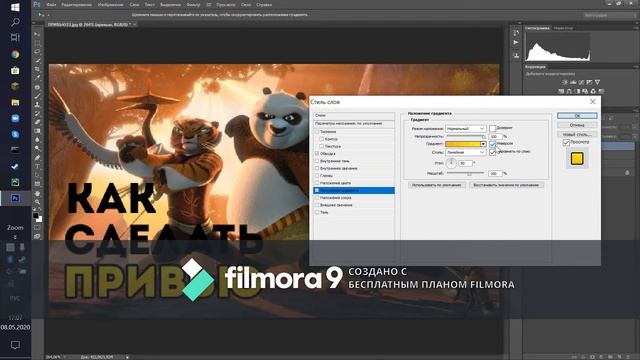Select the Lasso tool
Viewport: 640px width, 360px height.
[x=37, y=52]
